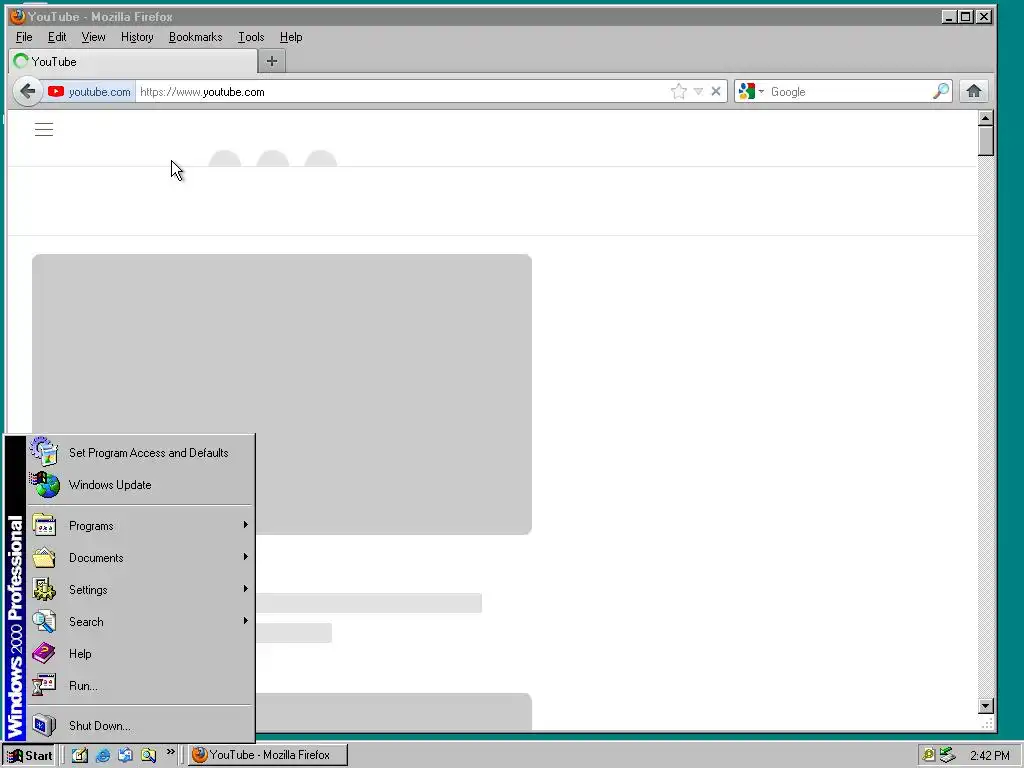This screenshot has width=1024, height=768.
Task: Open the View menu
Action: tap(93, 37)
